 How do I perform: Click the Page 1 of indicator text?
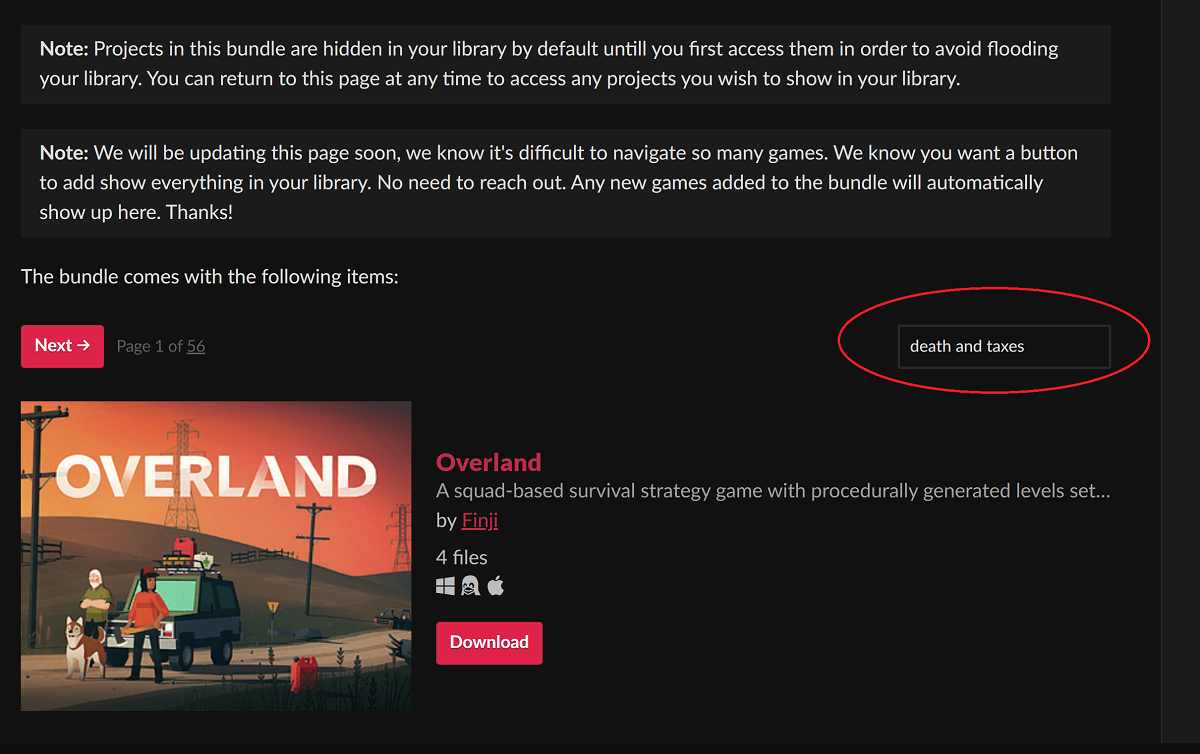click(150, 346)
